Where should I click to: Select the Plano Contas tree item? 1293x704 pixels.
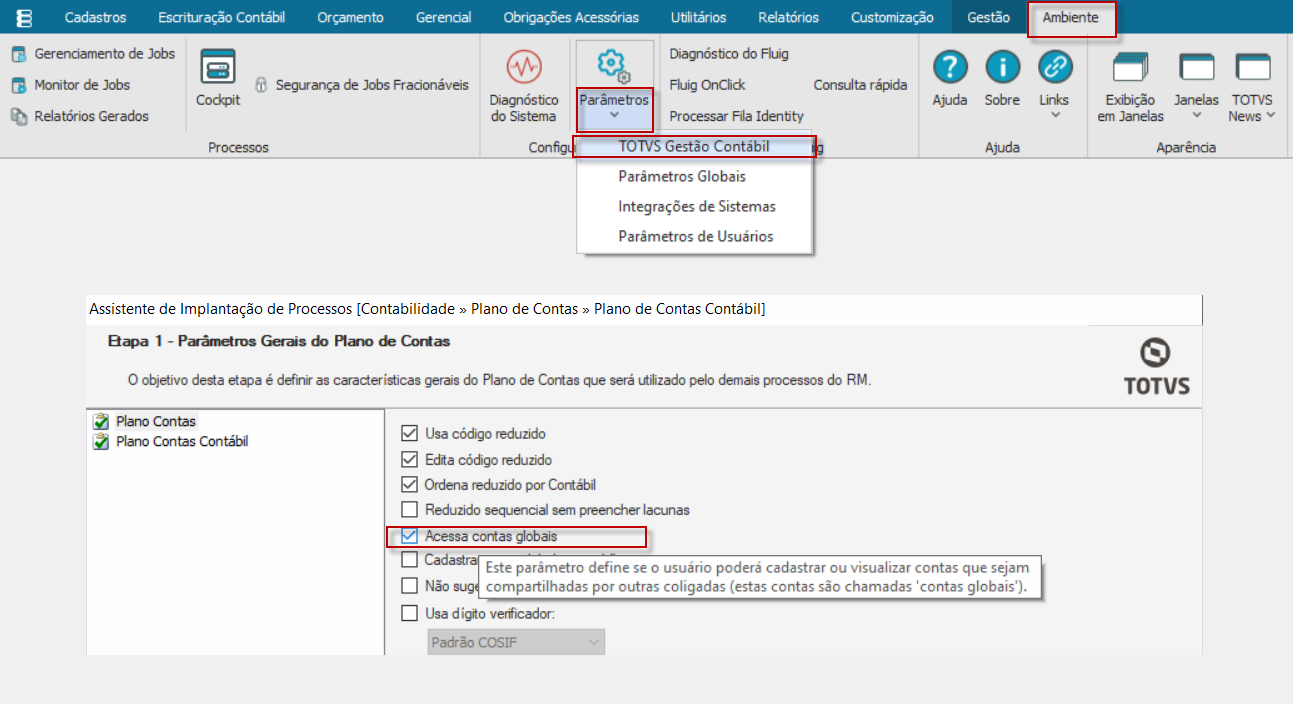[156, 421]
